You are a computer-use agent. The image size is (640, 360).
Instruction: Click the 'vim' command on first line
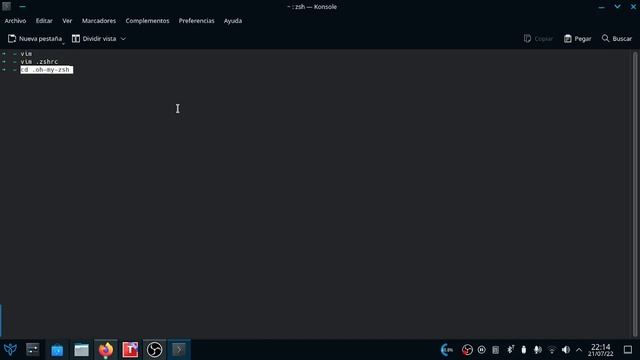(x=26, y=53)
